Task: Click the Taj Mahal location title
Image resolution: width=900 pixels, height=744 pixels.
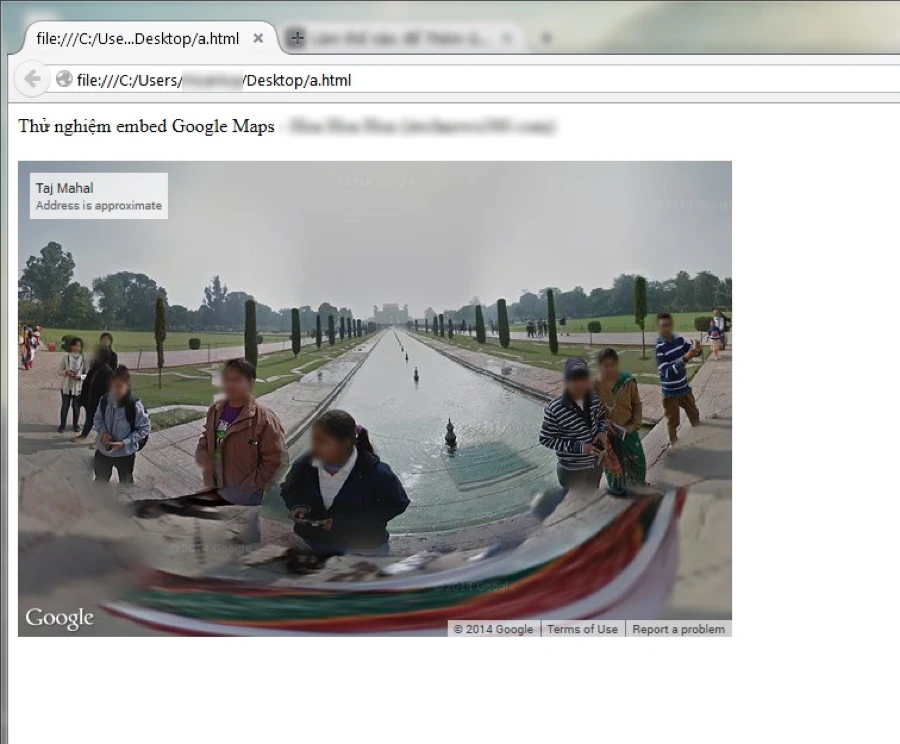Action: tap(64, 188)
